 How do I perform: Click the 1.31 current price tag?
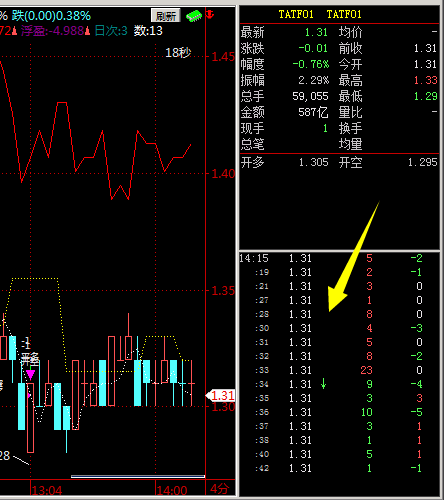pos(220,396)
